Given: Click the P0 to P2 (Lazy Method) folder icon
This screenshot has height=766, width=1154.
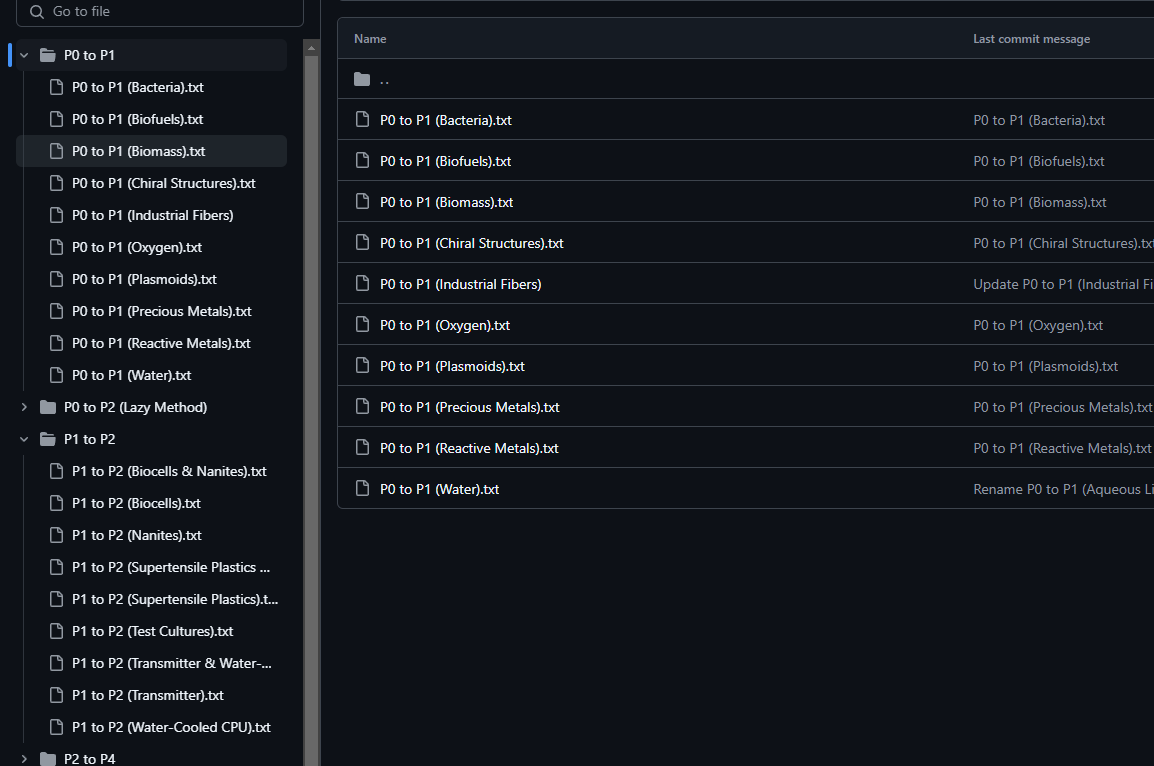Looking at the screenshot, I should [47, 407].
